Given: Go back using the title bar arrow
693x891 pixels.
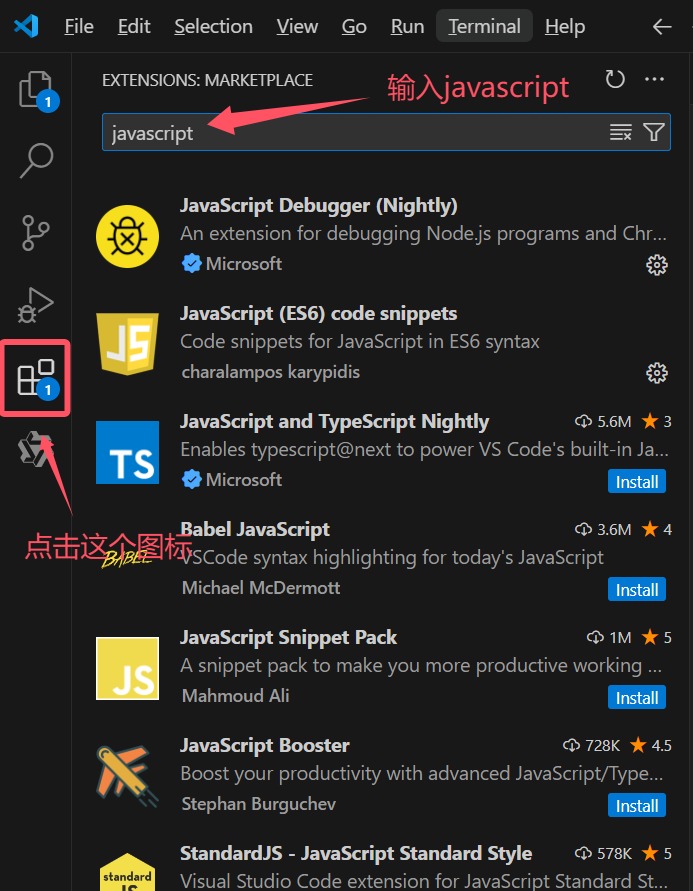Looking at the screenshot, I should click(662, 27).
